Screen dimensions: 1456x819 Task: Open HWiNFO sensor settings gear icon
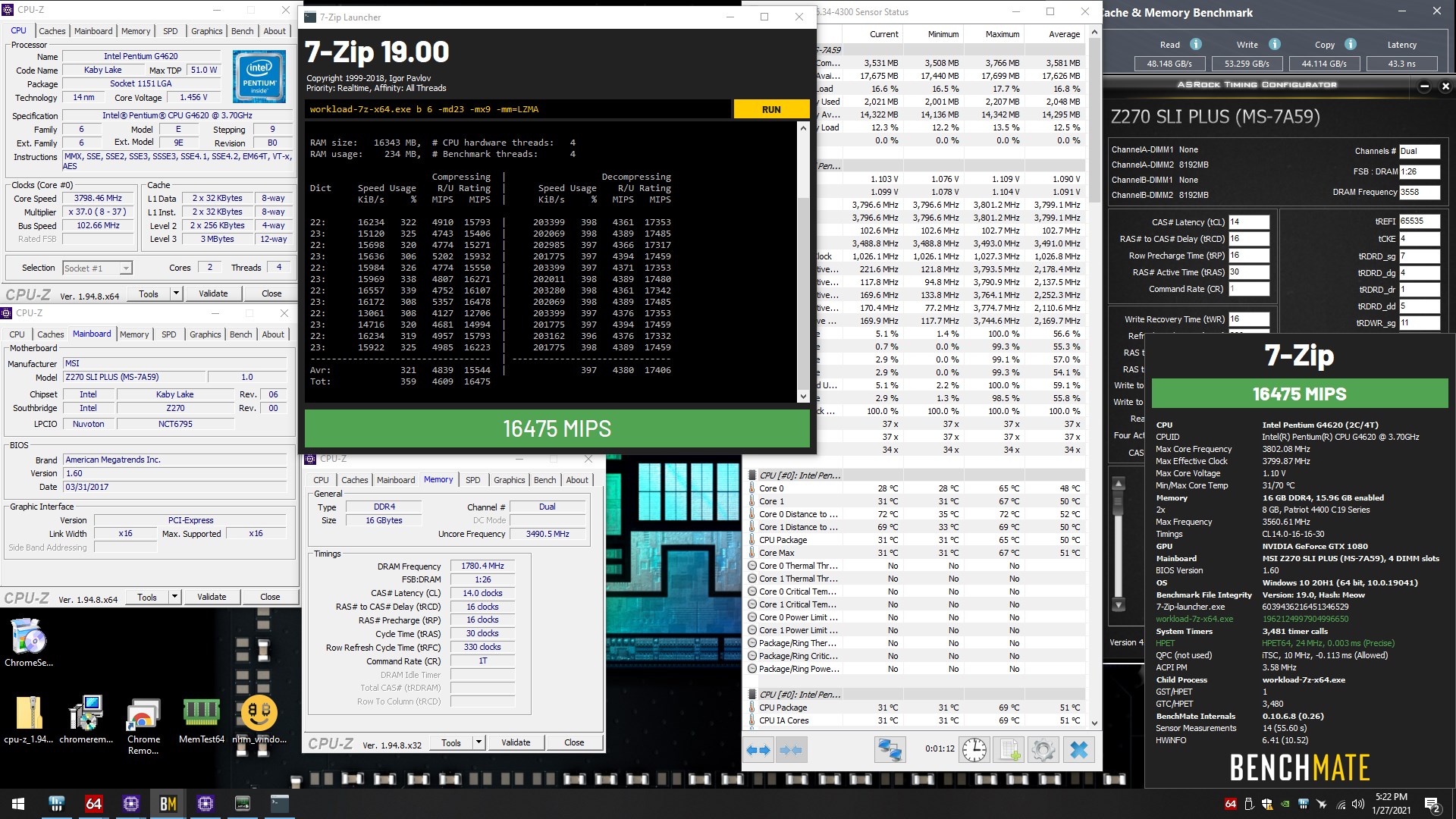[1043, 750]
